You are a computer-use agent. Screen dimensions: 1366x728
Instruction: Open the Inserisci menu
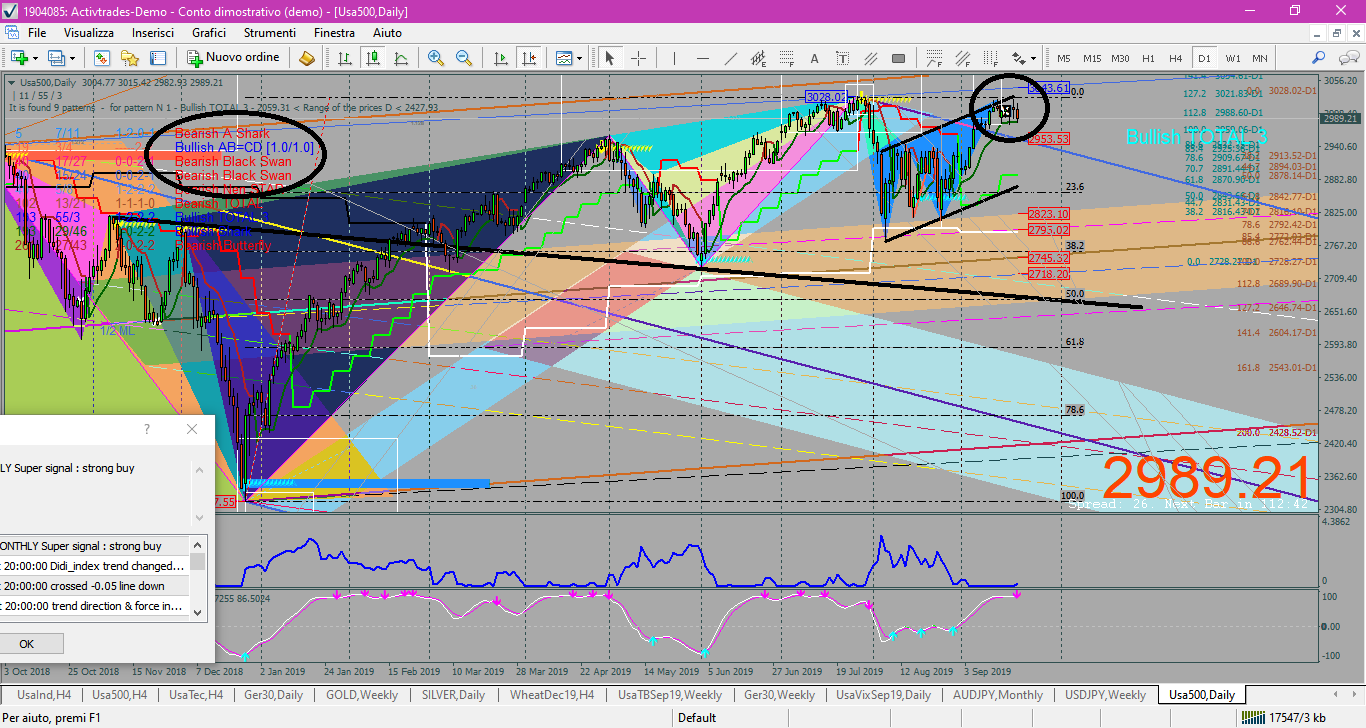tap(153, 33)
